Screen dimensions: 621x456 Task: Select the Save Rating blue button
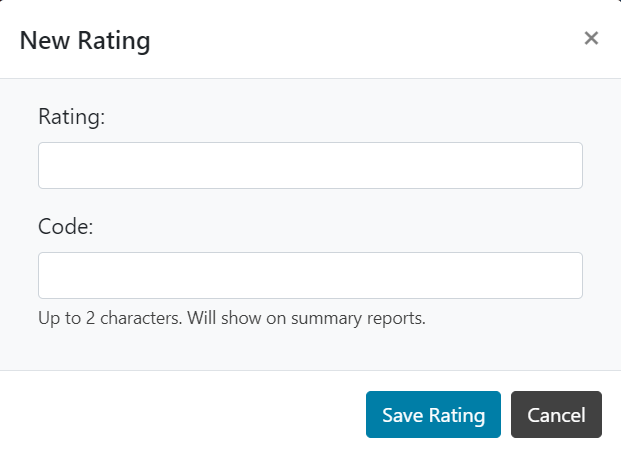coord(433,414)
